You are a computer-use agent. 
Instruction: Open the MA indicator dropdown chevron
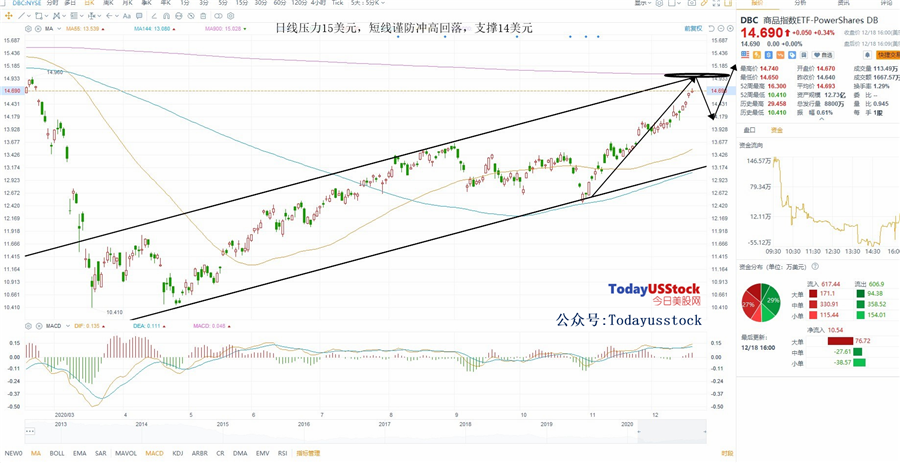pos(59,29)
